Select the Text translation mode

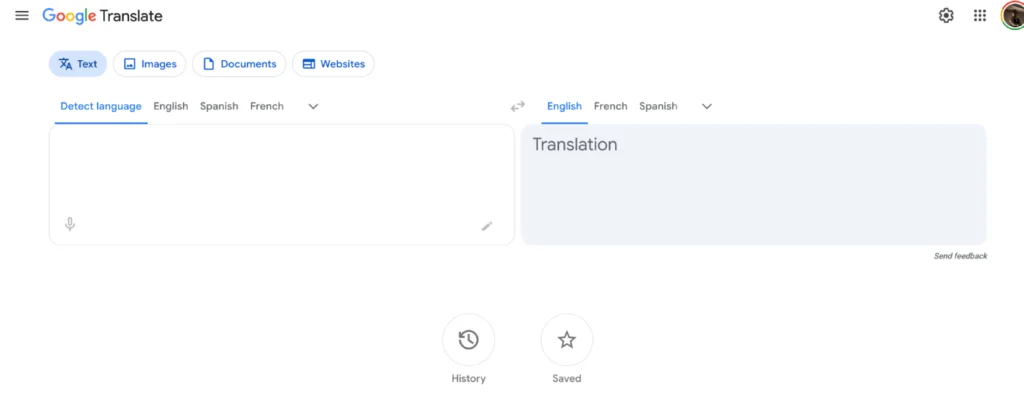(78, 64)
